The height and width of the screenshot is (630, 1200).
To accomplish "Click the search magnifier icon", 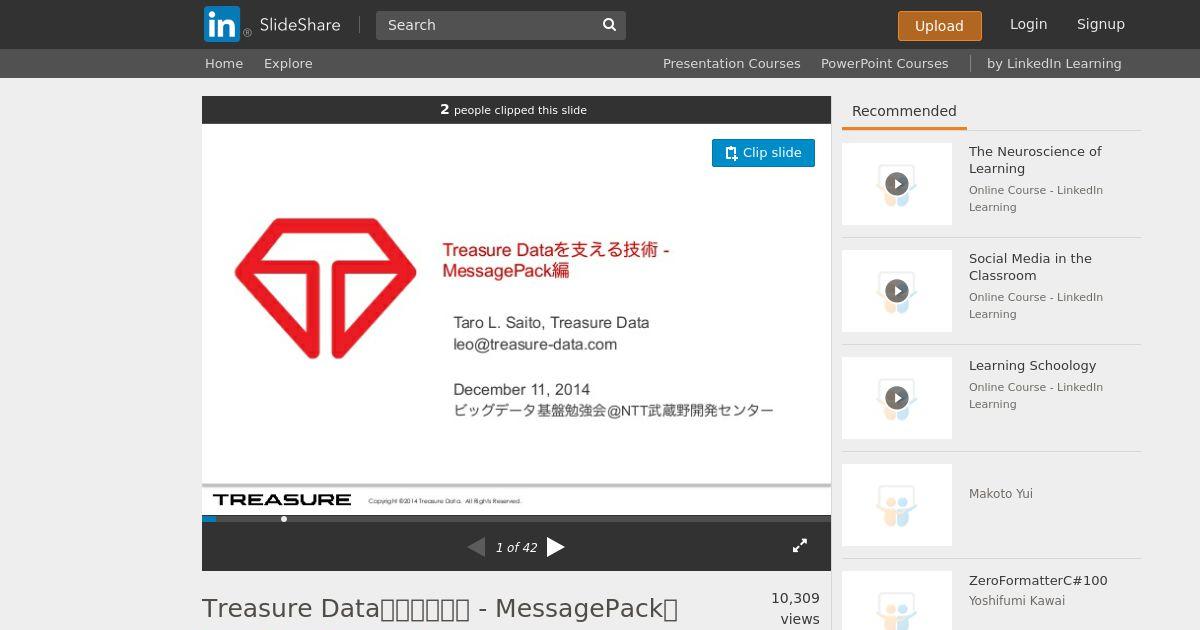I will (609, 25).
